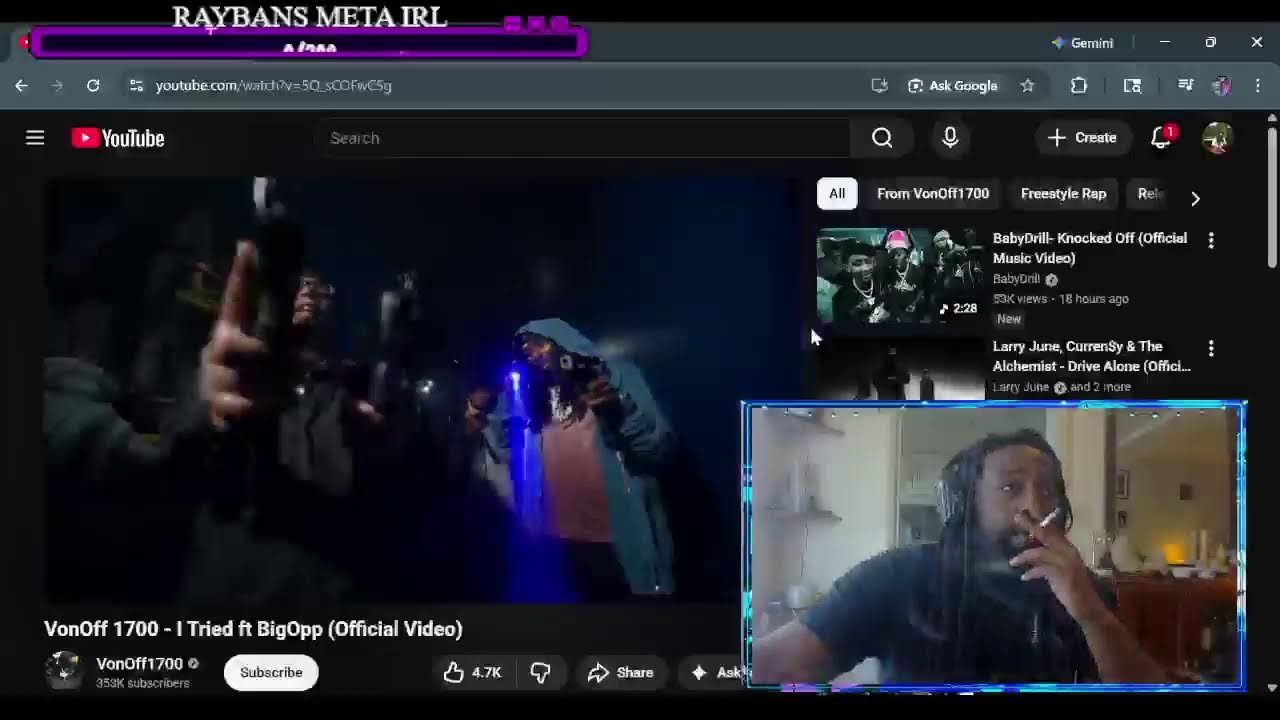This screenshot has height=720, width=1280.
Task: Open the notifications bell
Action: (1161, 138)
